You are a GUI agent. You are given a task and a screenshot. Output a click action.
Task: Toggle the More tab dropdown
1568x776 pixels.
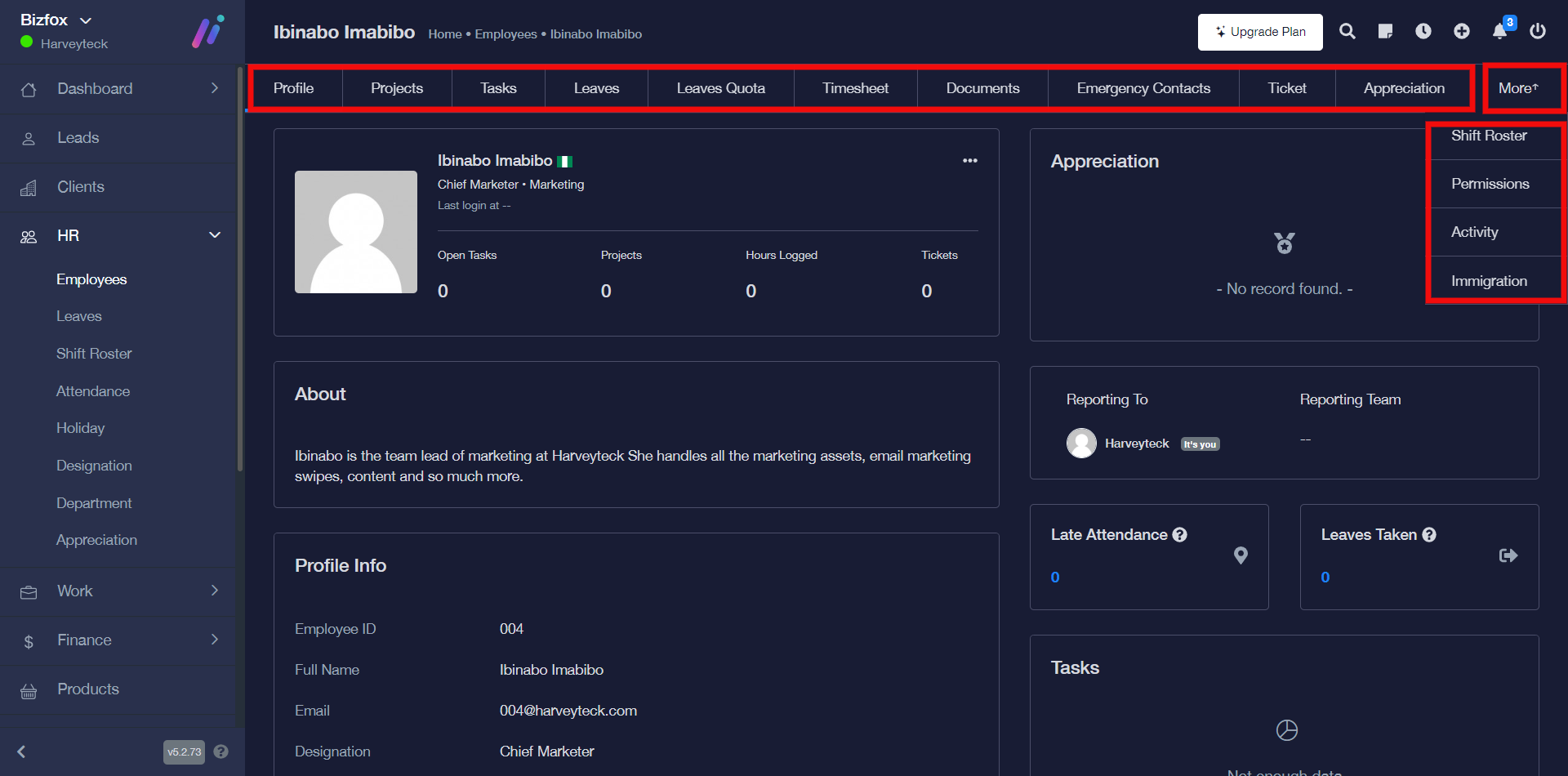click(1518, 88)
